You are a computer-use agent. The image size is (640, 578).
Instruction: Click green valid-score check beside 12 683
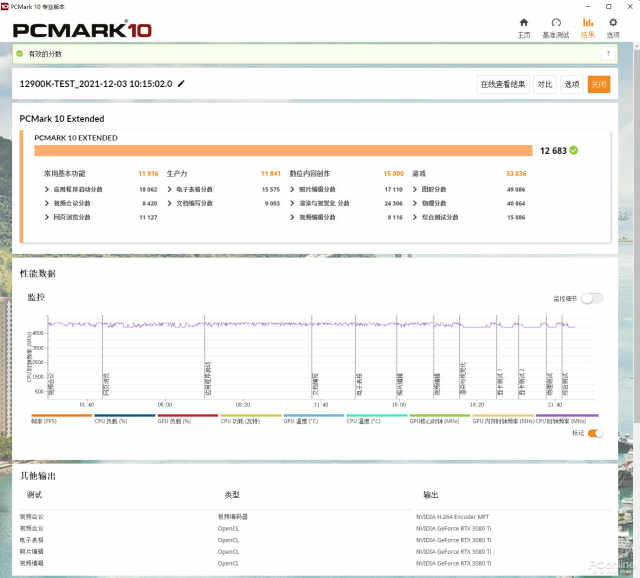pyautogui.click(x=573, y=150)
